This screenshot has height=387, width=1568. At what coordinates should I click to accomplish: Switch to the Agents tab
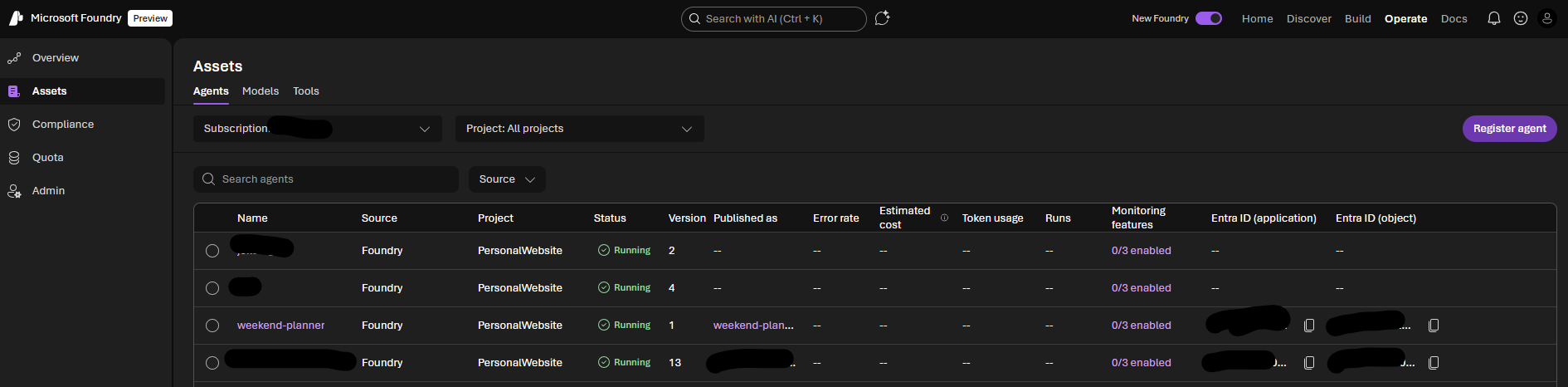(x=211, y=91)
